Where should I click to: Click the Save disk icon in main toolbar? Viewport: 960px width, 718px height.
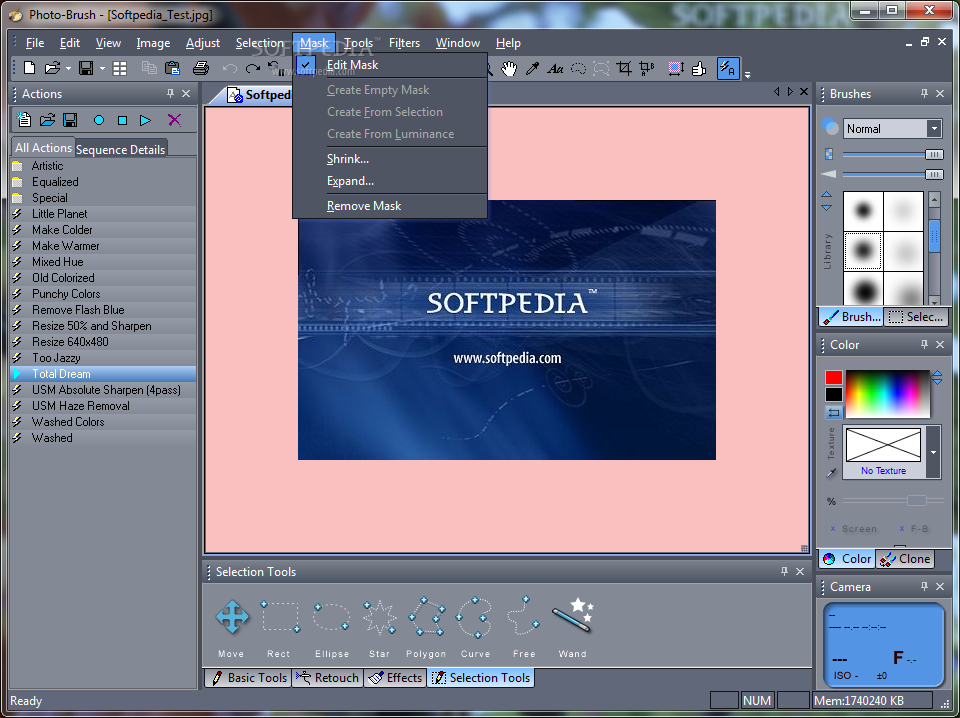pos(86,68)
